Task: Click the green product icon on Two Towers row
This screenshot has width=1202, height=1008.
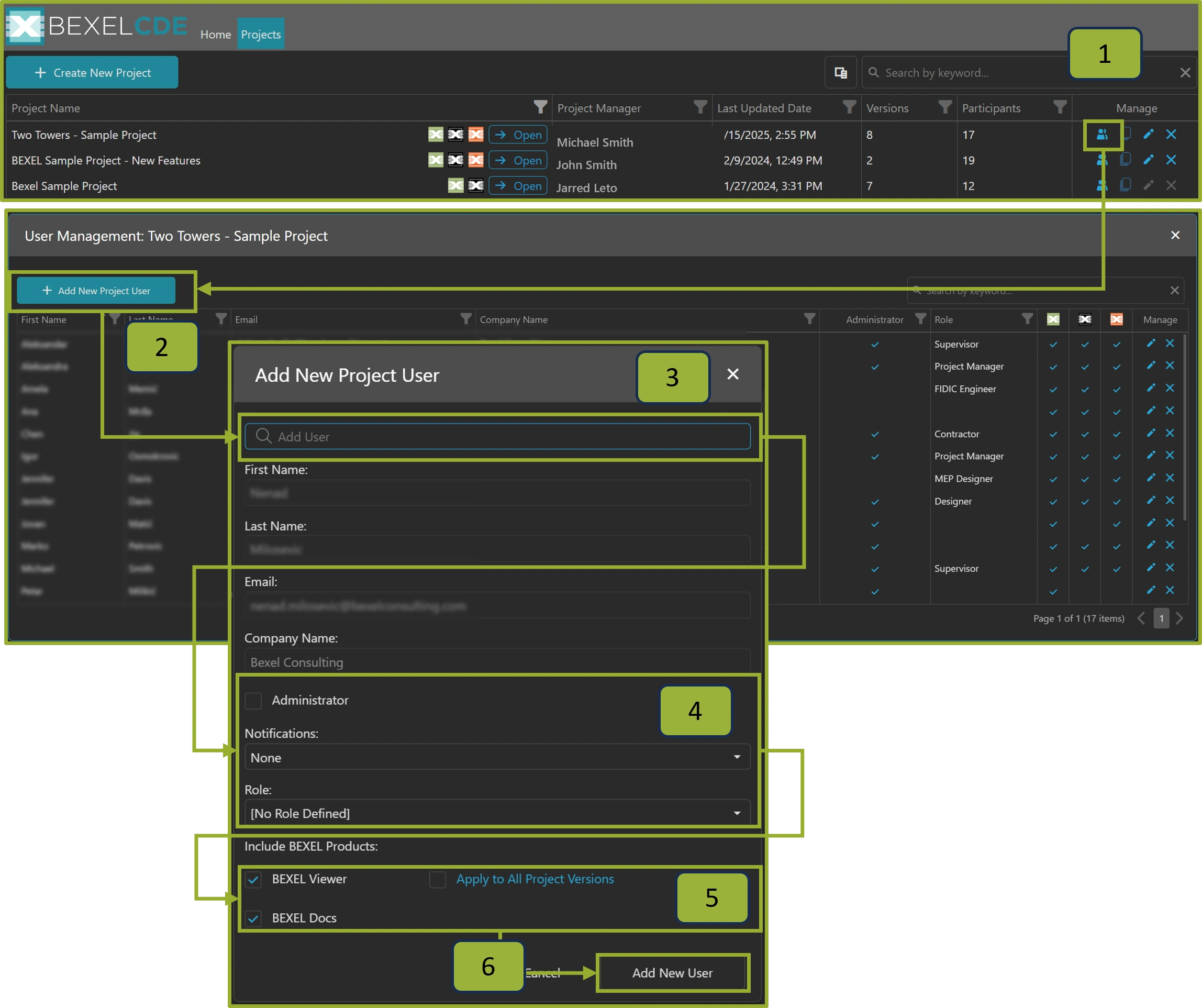Action: 436,135
